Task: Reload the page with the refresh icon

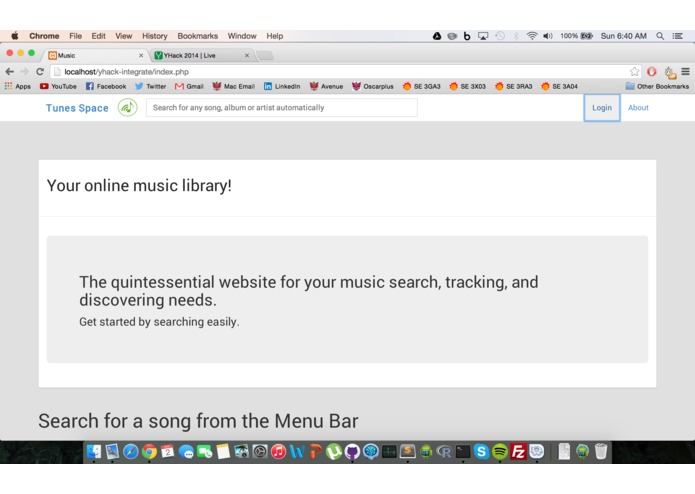Action: [x=40, y=71]
